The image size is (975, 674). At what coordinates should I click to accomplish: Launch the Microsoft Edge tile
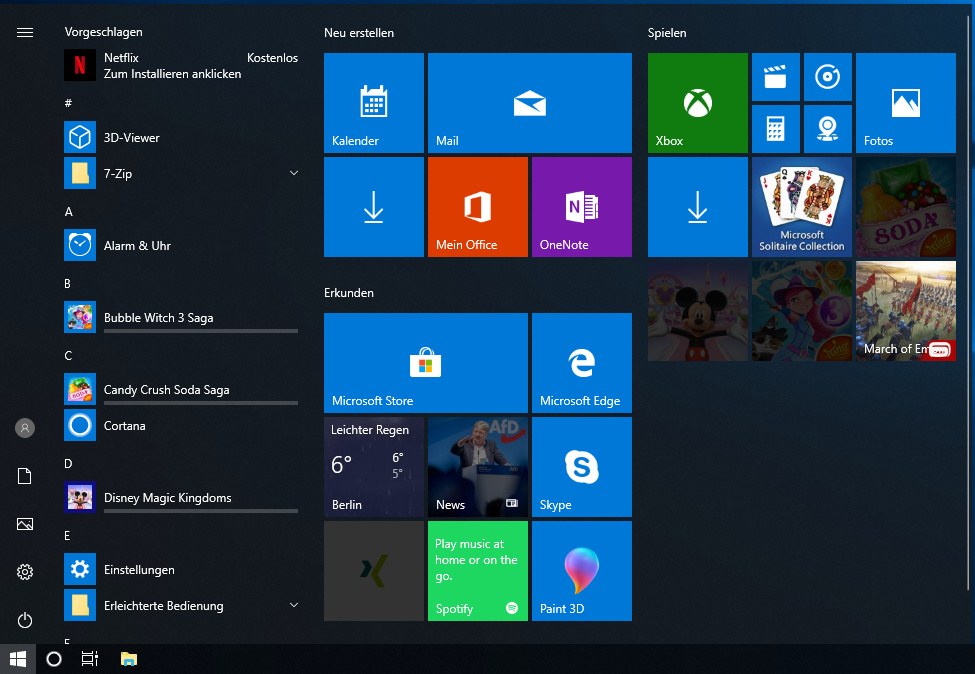(x=581, y=362)
